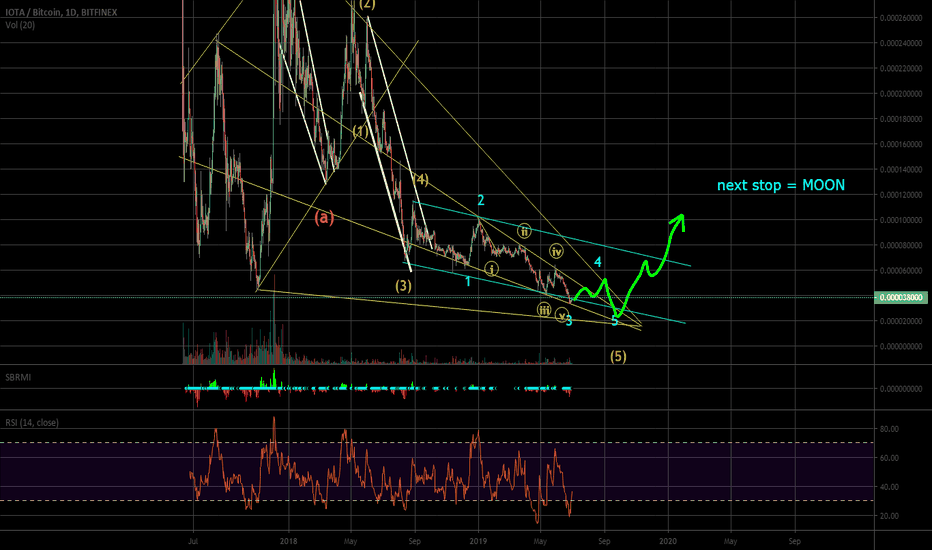Click the 2020 label on time axis
Screen dimensions: 932x550
(x=668, y=541)
